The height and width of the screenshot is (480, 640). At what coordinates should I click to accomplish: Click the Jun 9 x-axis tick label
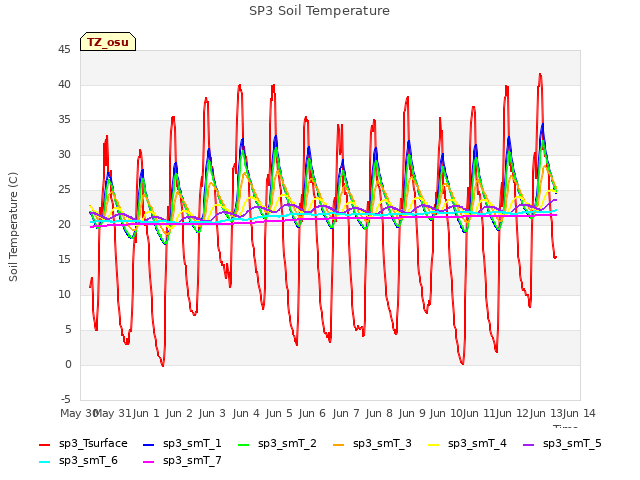412,413
